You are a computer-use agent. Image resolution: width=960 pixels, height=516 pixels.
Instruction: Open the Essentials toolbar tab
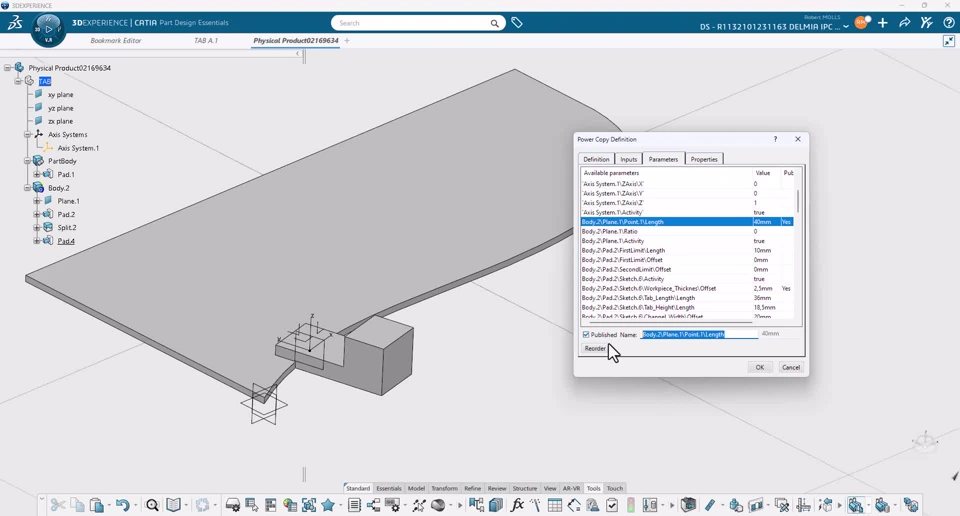click(x=388, y=489)
